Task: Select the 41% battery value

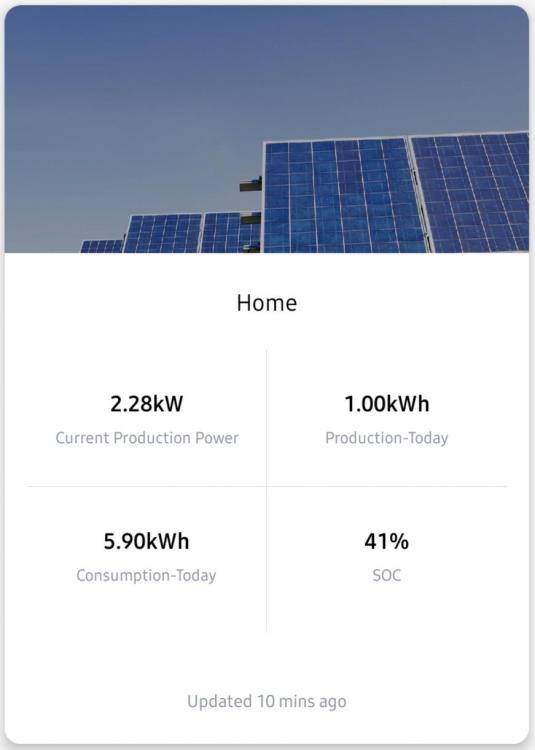Action: click(x=386, y=541)
